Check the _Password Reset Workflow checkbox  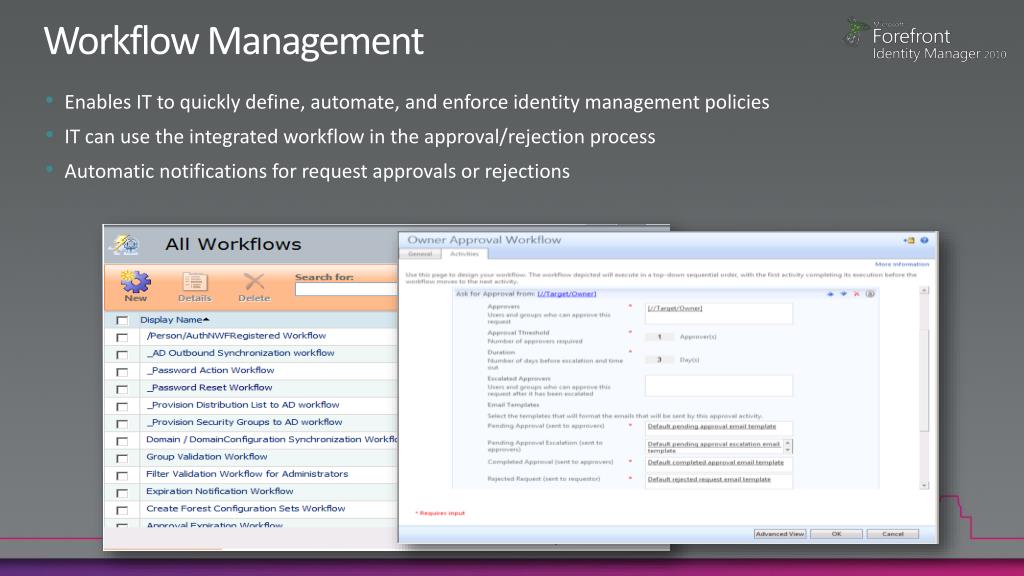122,389
